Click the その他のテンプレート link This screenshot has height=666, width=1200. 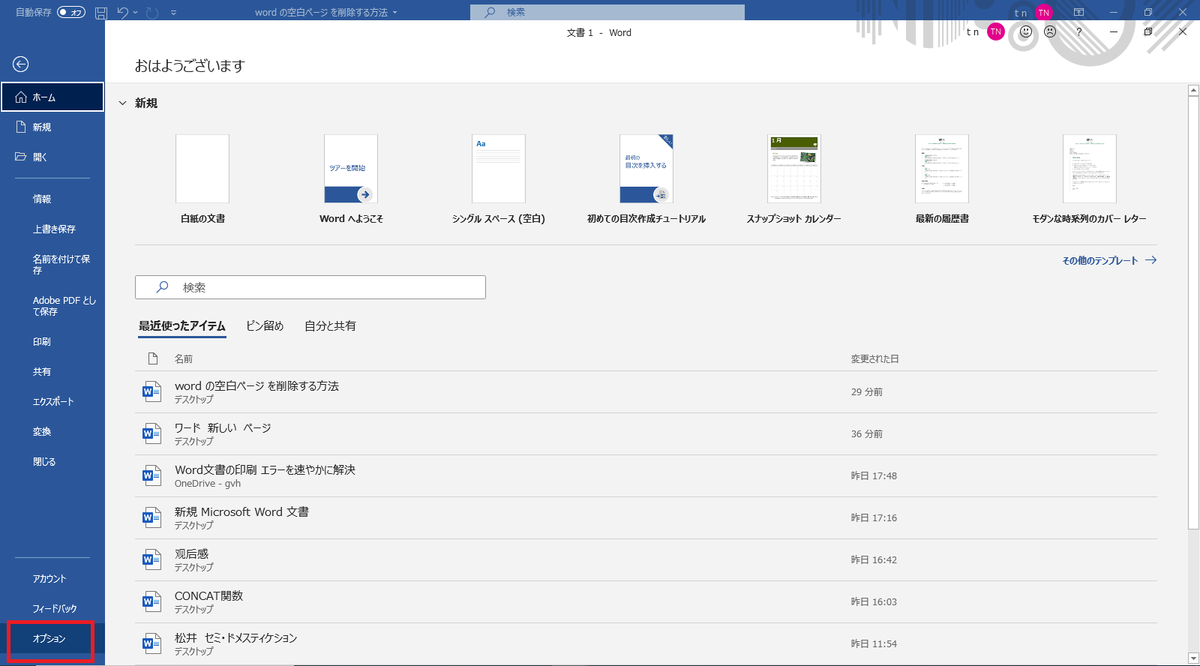click(x=1109, y=260)
